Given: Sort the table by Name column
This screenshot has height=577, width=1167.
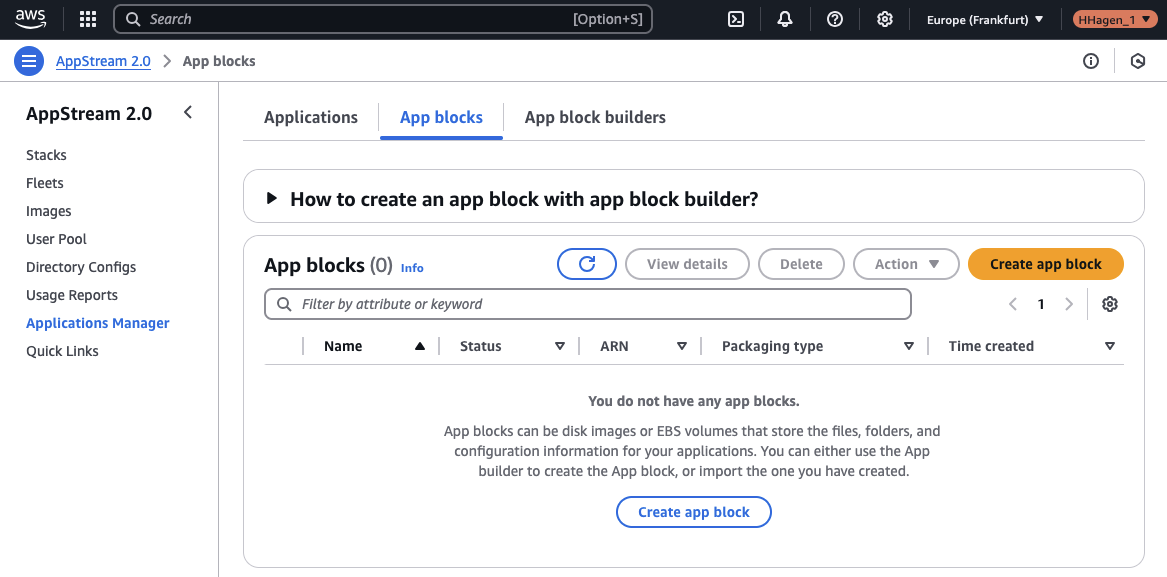Looking at the screenshot, I should (x=343, y=345).
